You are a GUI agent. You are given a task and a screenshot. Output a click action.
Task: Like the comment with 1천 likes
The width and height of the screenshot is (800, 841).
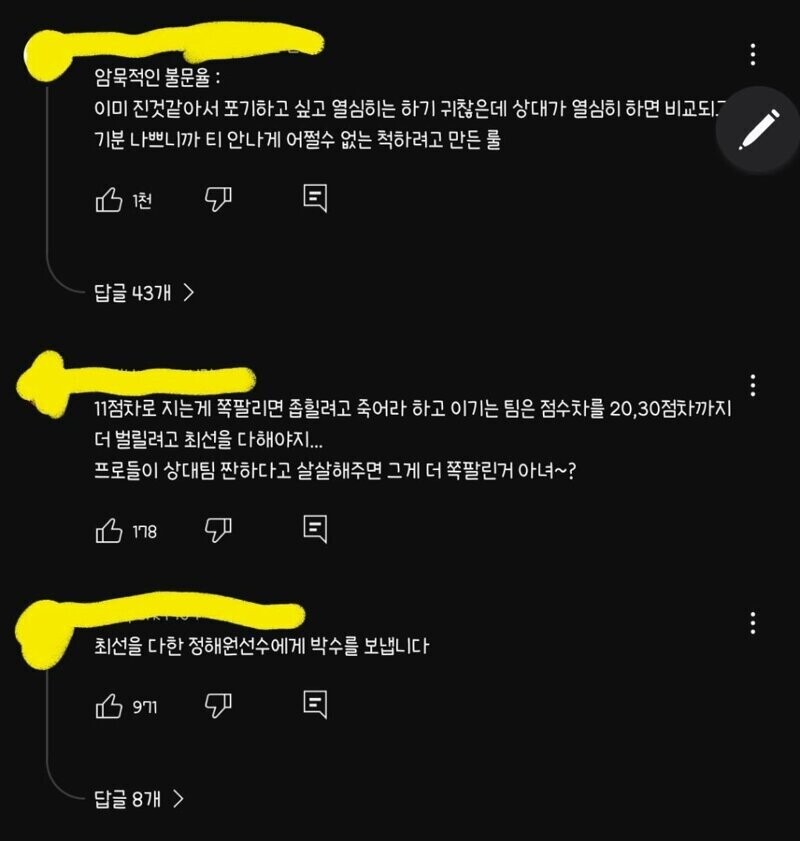point(109,200)
